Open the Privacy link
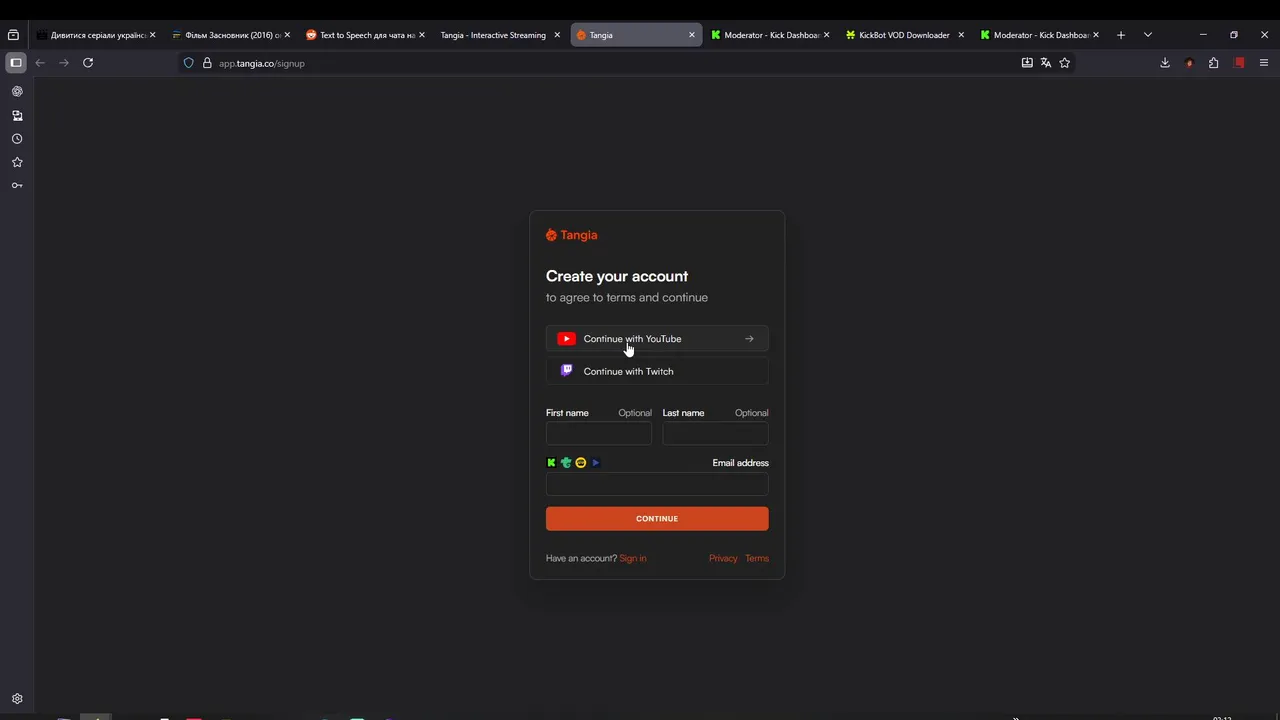Screen dimensions: 1280x720 click(x=723, y=558)
